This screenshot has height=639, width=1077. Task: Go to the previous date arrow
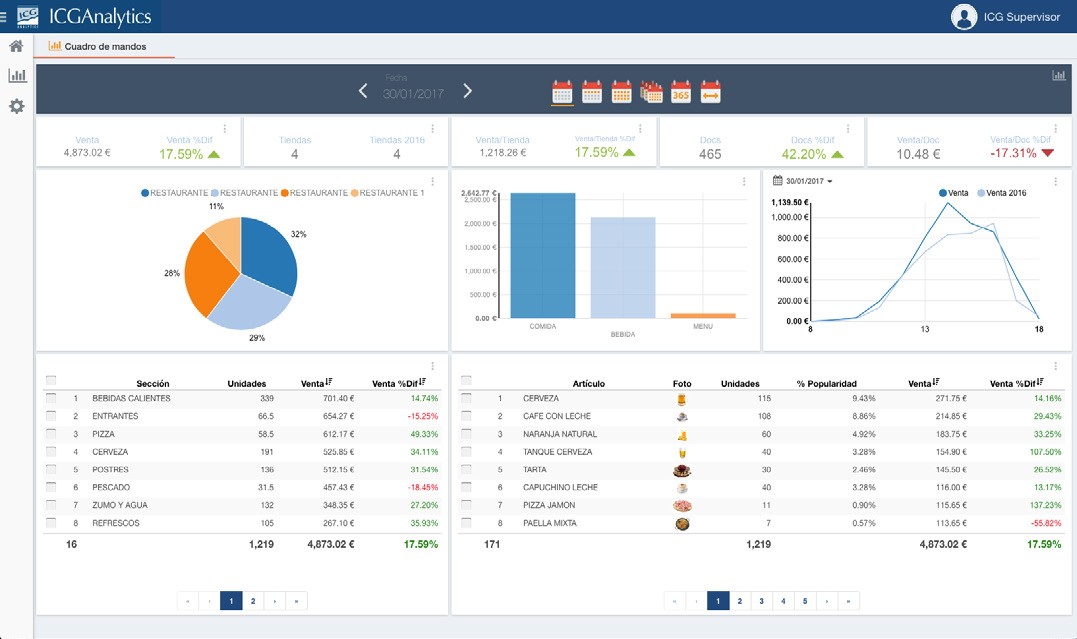[x=363, y=92]
